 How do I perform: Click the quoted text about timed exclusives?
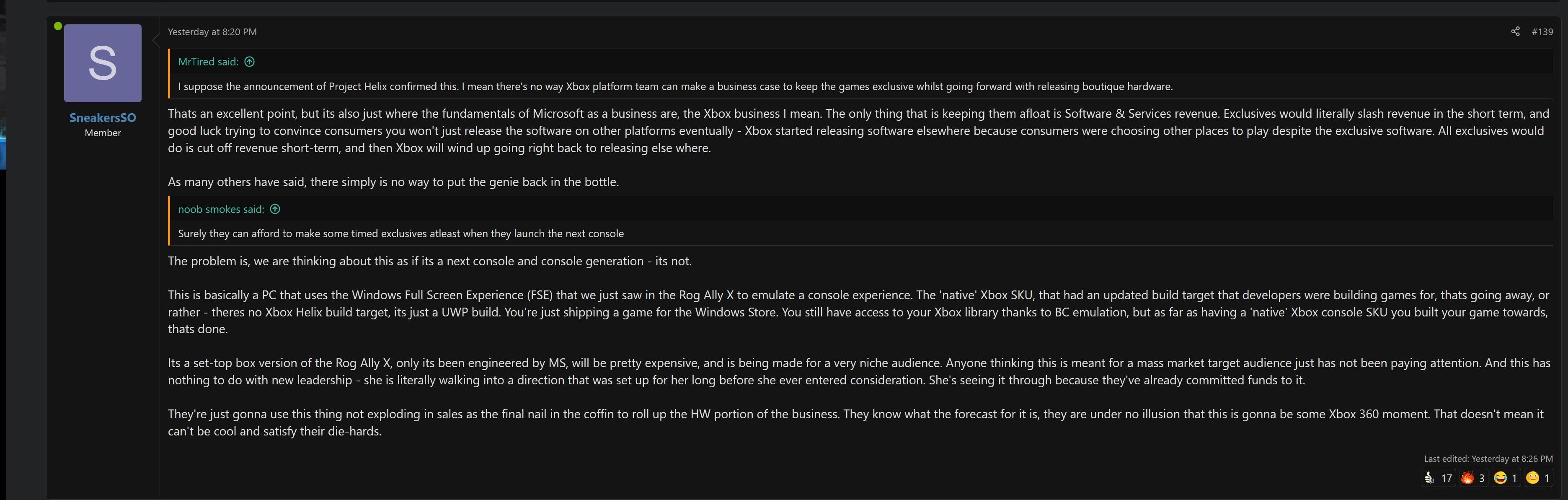click(400, 233)
